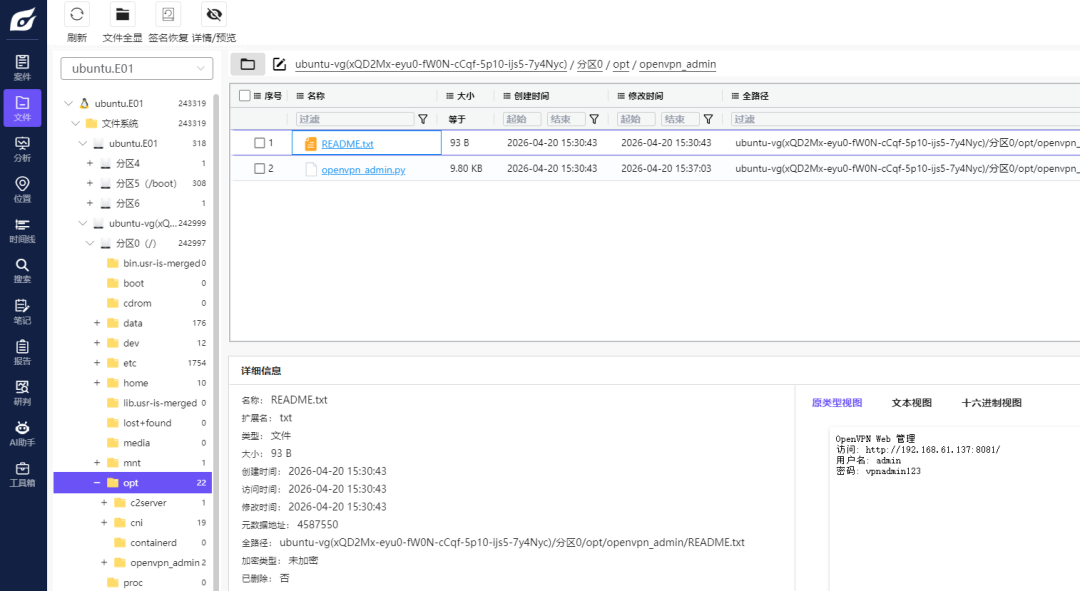
Task: Open the ubuntu.E01 evidence dropdown
Action: click(136, 68)
